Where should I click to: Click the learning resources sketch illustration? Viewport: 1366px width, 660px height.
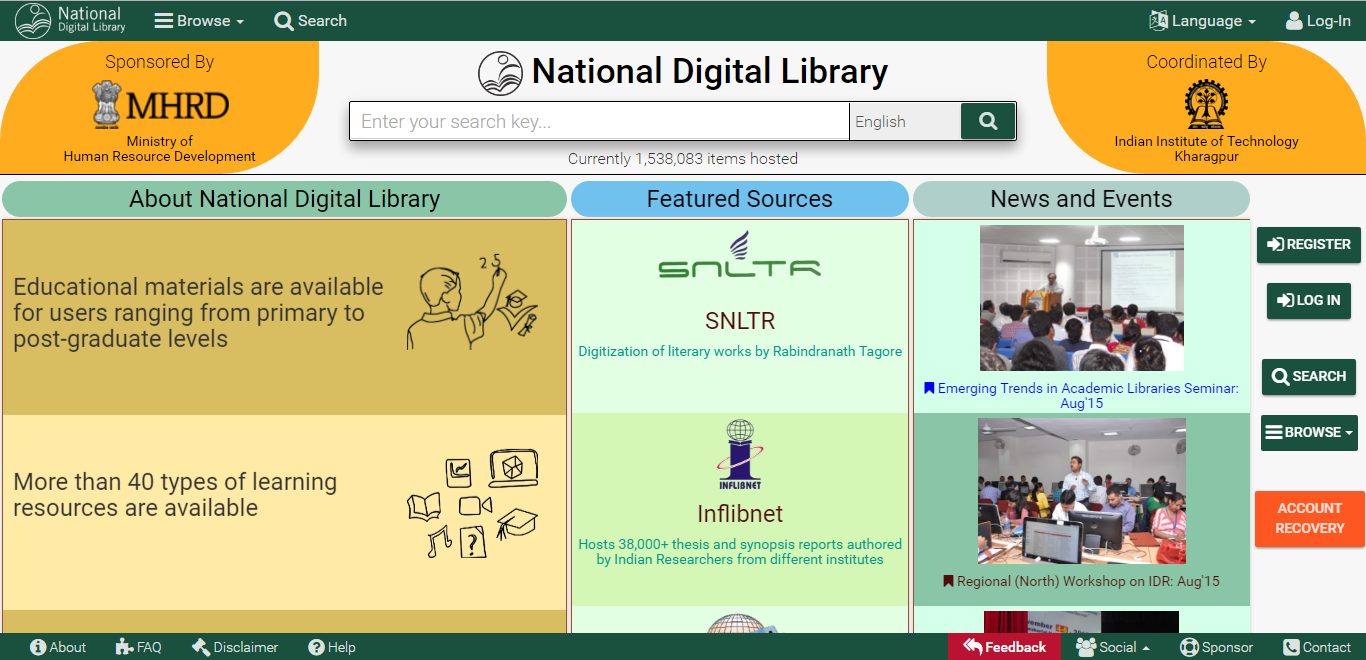472,504
